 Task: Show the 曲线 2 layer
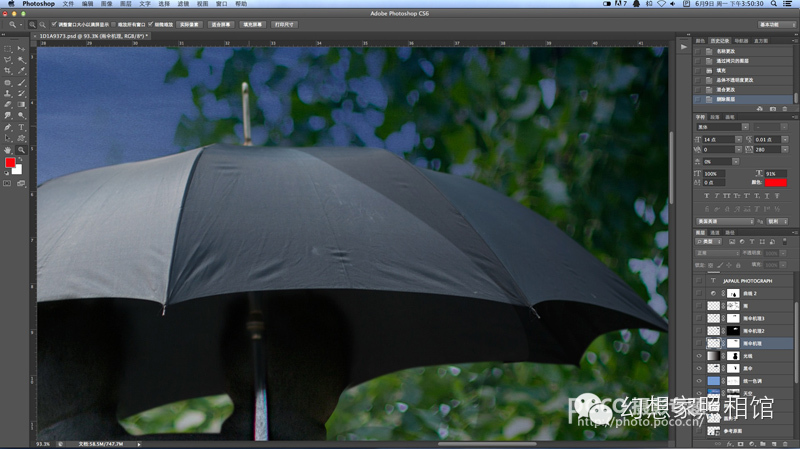pyautogui.click(x=699, y=293)
